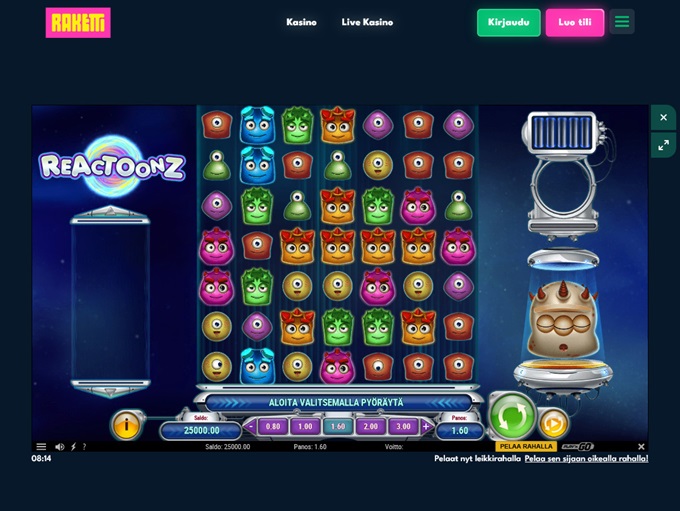Image resolution: width=680 pixels, height=511 pixels.
Task: Open the question mark help icon
Action: (x=84, y=447)
